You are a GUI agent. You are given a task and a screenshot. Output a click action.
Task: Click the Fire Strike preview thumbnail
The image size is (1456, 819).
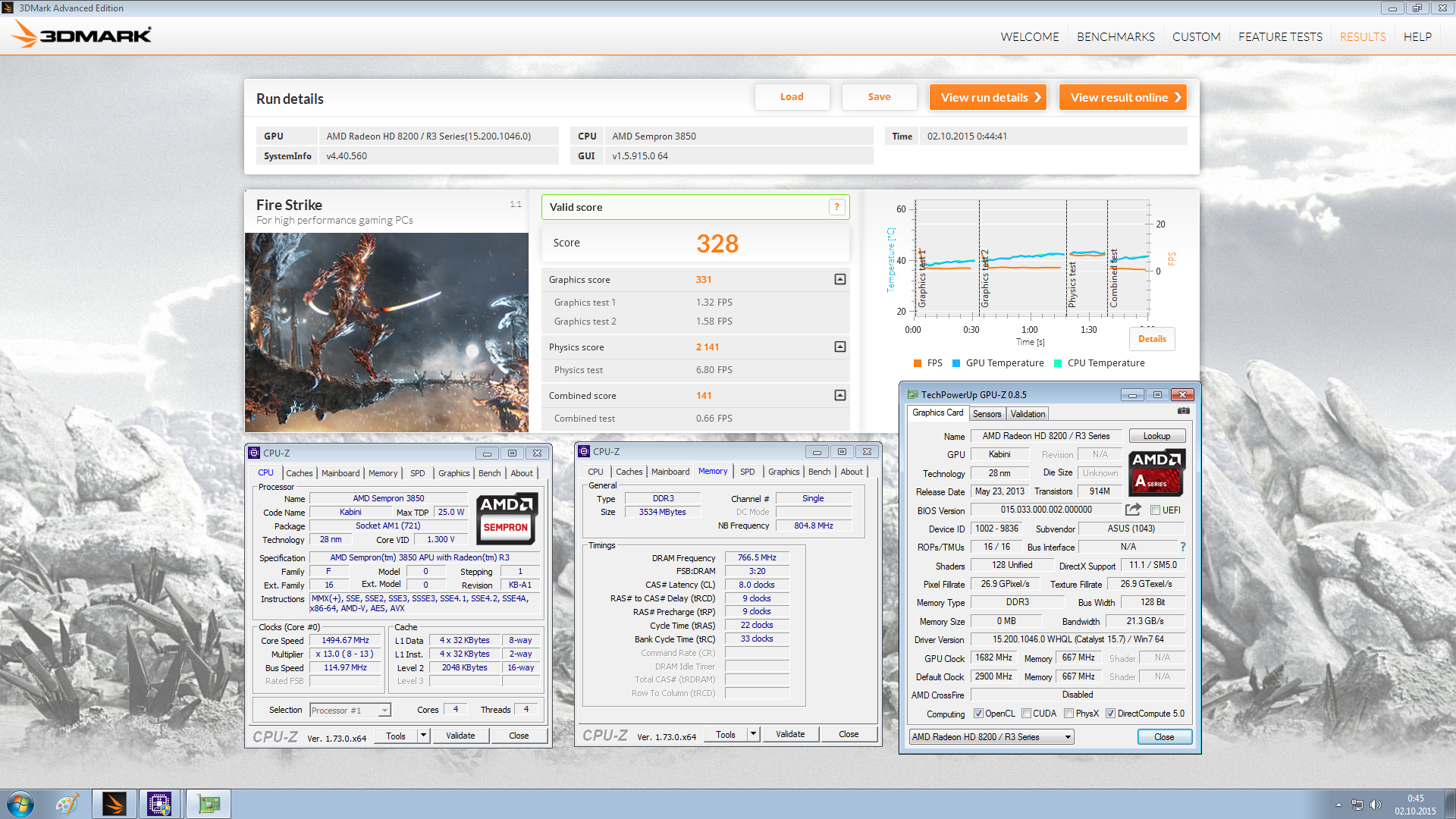[x=386, y=332]
